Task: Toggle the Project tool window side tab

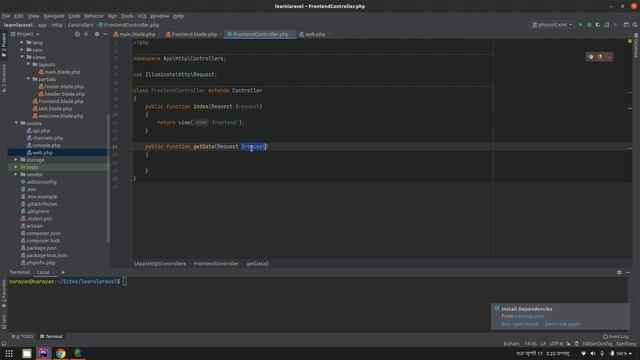Action: [4, 45]
